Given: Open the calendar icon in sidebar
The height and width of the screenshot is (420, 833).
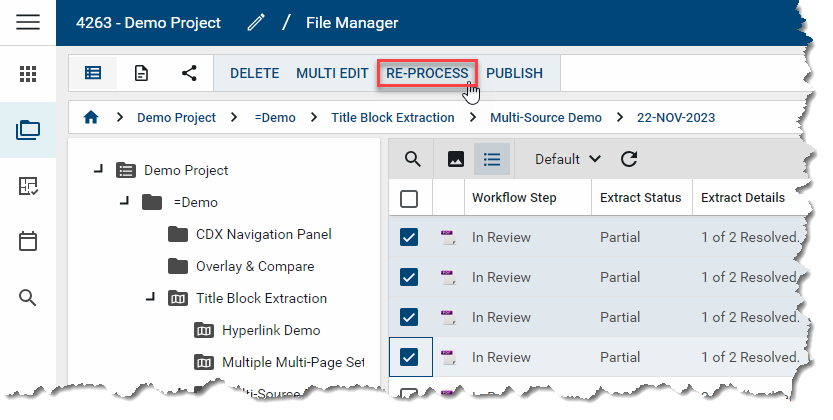Looking at the screenshot, I should click(x=28, y=241).
